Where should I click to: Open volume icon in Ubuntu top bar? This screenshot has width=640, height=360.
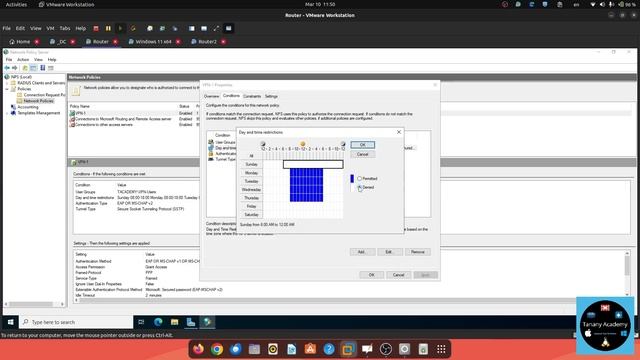click(x=602, y=4)
